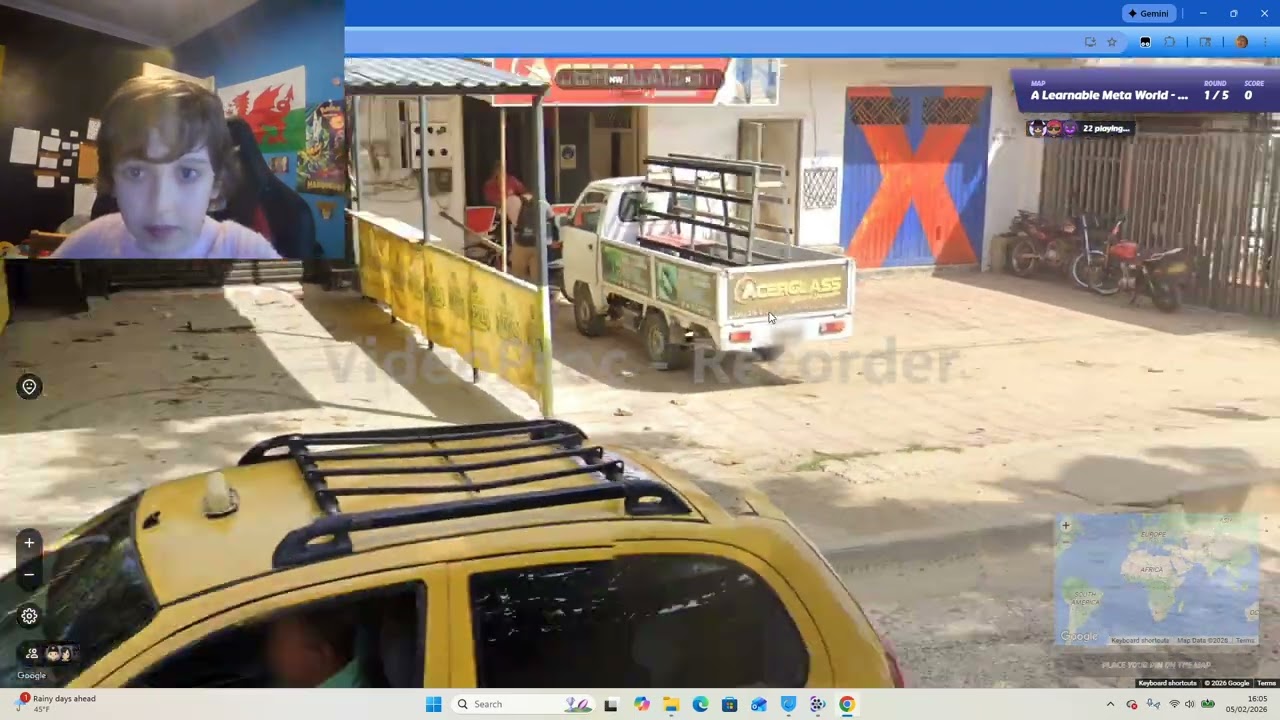Open the Chrome profile avatar
The height and width of the screenshot is (720, 1280).
click(1242, 42)
